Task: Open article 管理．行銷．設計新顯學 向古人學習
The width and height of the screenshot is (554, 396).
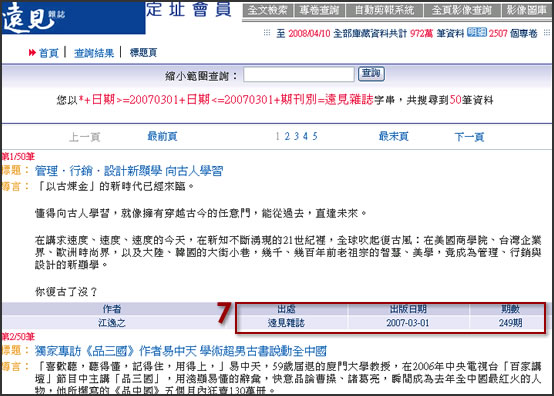Action: point(129,171)
